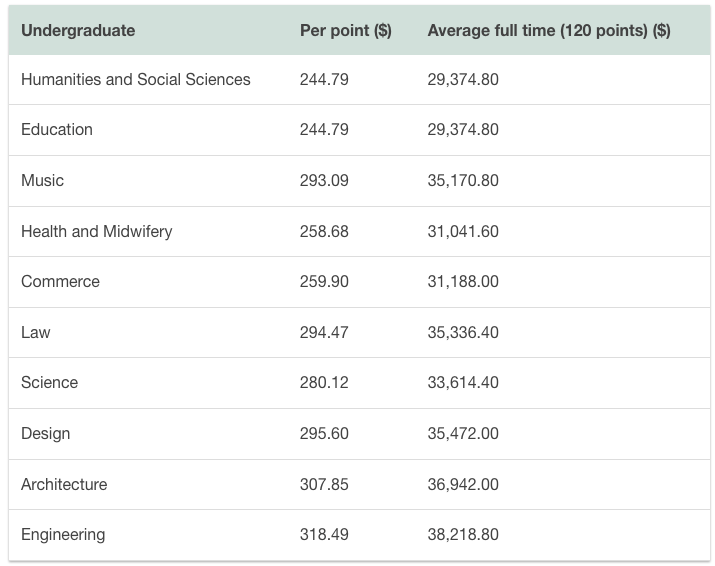Select the Health and Midwifery cell

[x=97, y=231]
